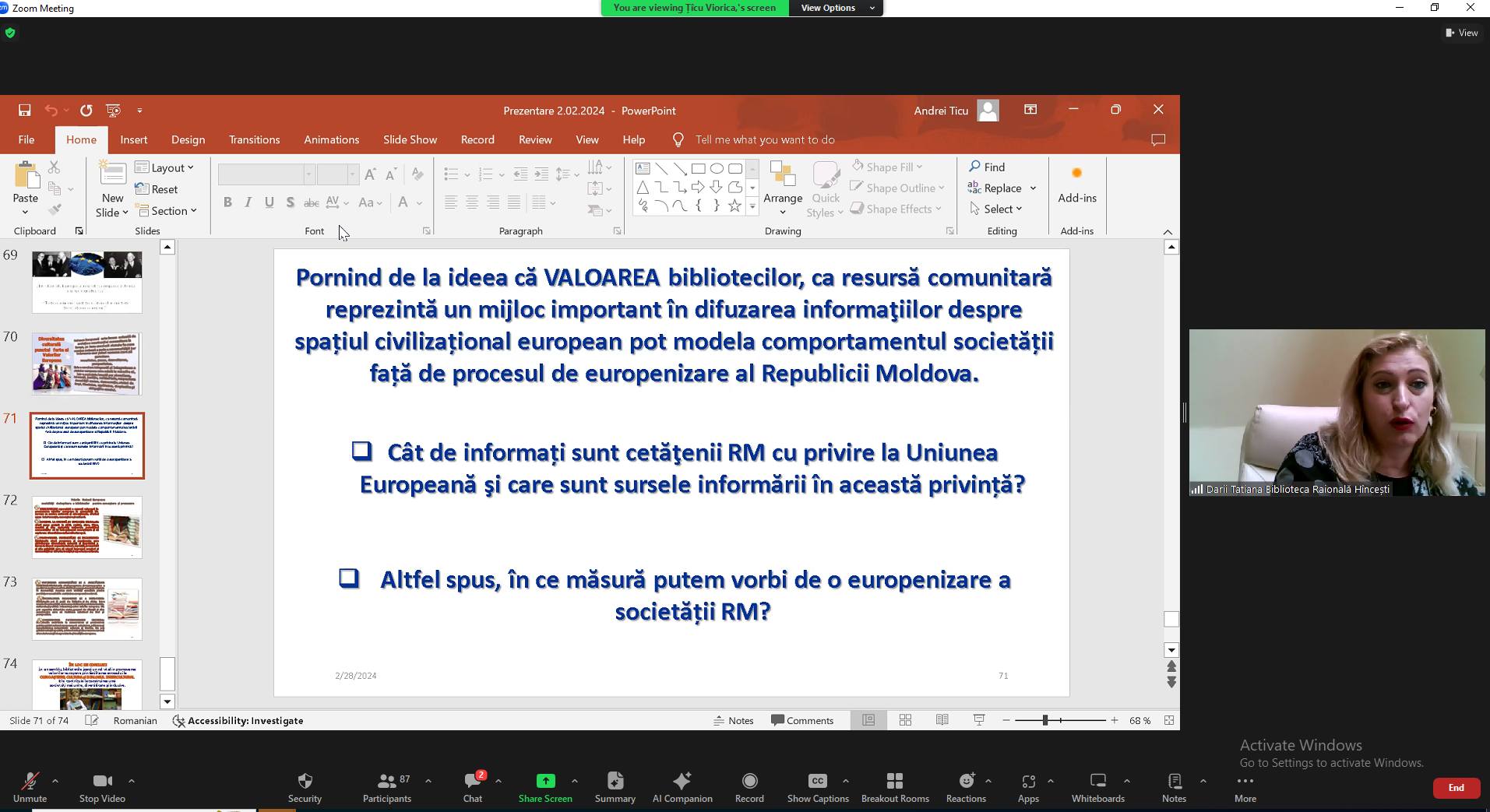Select the star shape in Drawing gallery
The height and width of the screenshot is (812, 1490).
tap(734, 206)
